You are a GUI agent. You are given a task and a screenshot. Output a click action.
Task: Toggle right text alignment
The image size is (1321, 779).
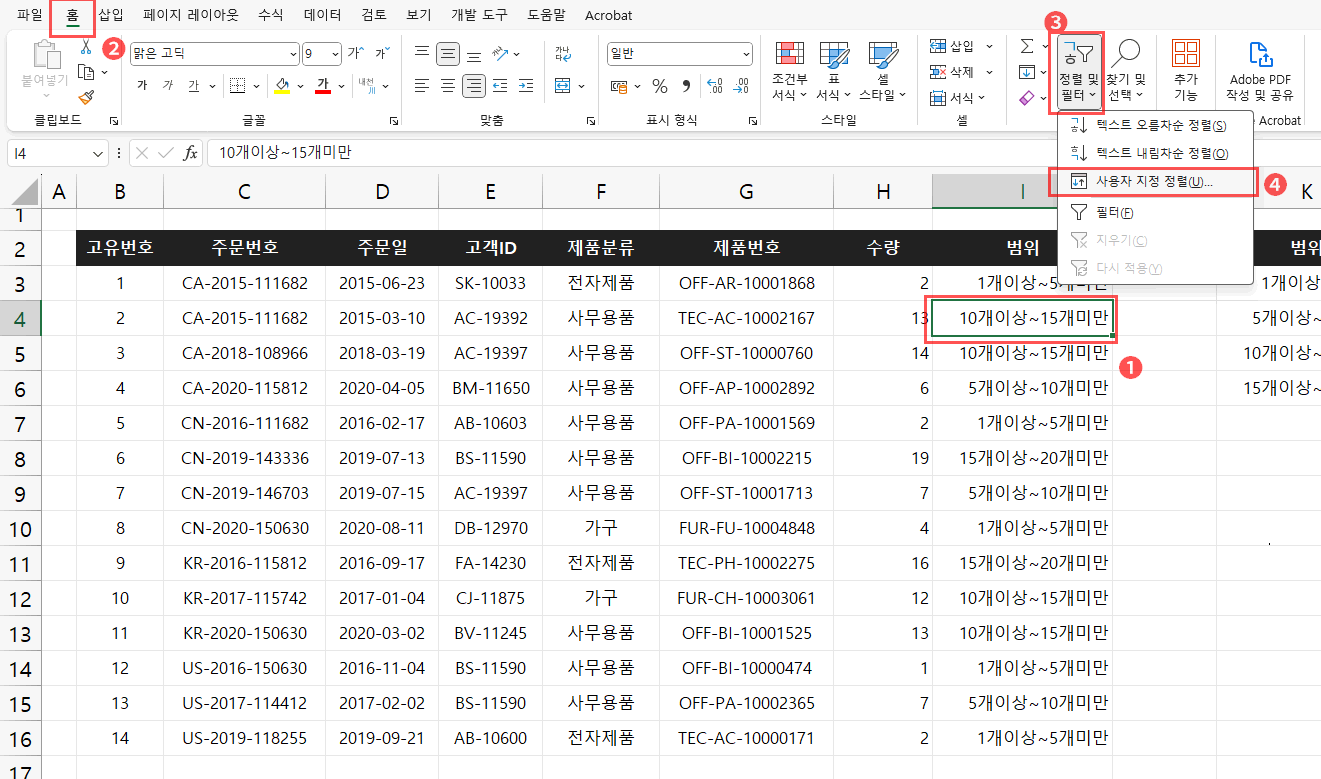(x=475, y=86)
